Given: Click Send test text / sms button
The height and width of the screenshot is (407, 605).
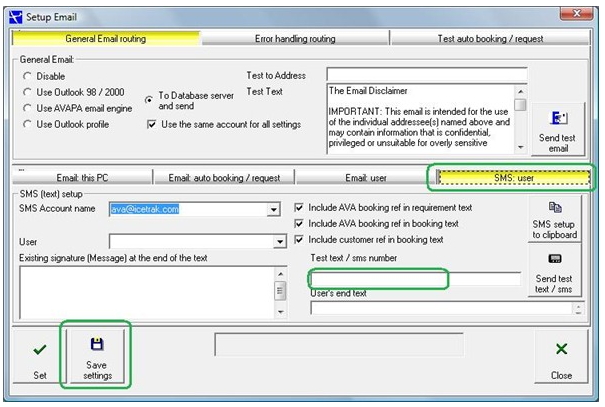Looking at the screenshot, I should (555, 270).
